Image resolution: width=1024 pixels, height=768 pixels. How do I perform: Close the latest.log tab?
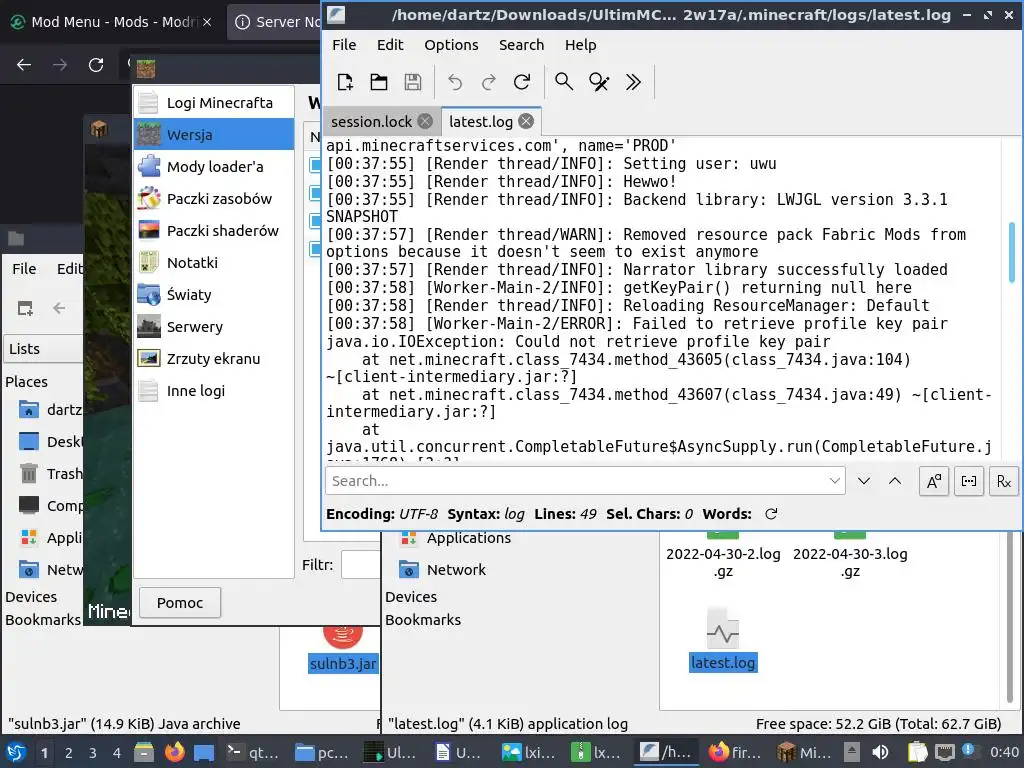pyautogui.click(x=526, y=121)
